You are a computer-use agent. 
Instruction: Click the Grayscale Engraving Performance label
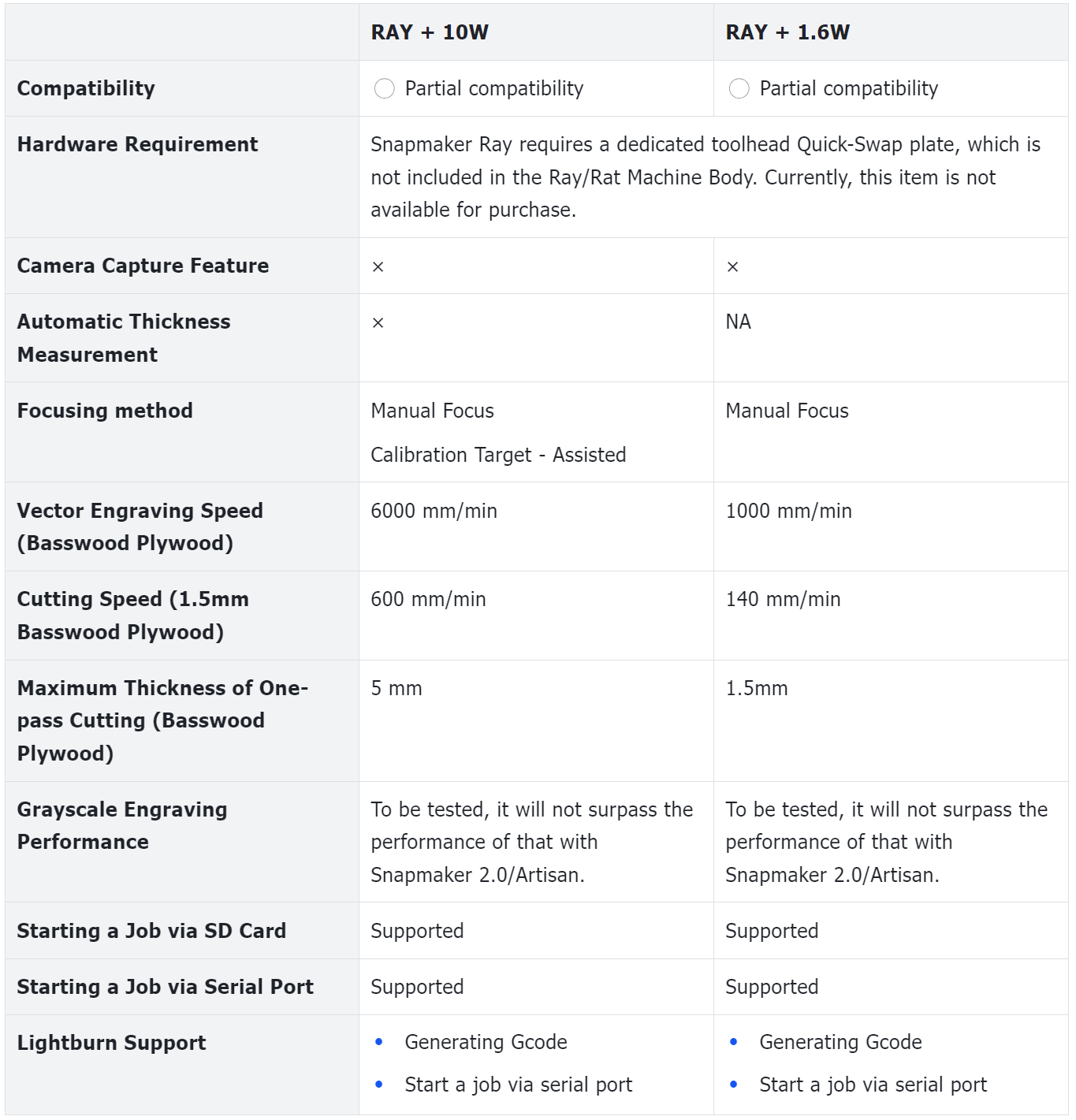[122, 825]
